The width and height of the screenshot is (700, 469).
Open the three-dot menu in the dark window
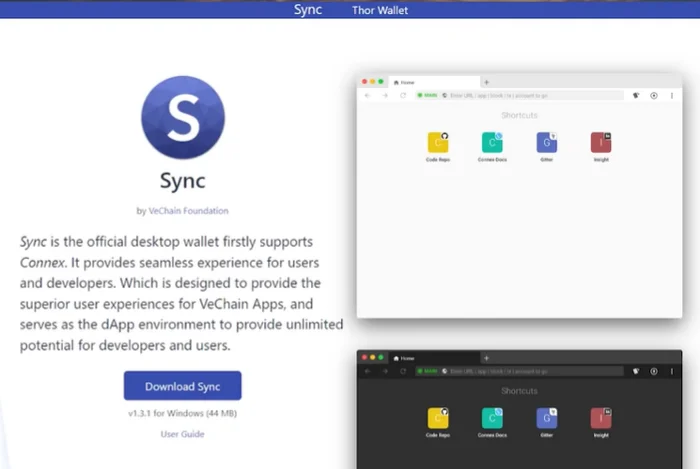(x=671, y=371)
